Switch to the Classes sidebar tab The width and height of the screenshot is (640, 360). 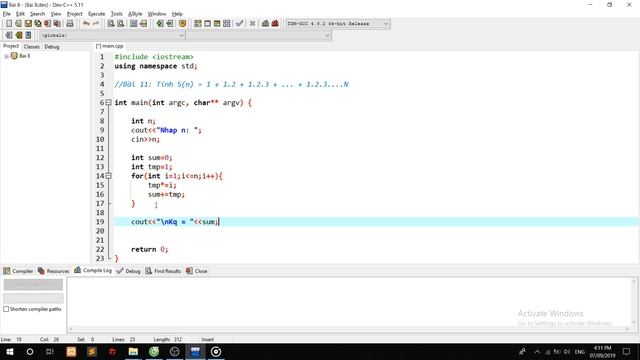[32, 47]
